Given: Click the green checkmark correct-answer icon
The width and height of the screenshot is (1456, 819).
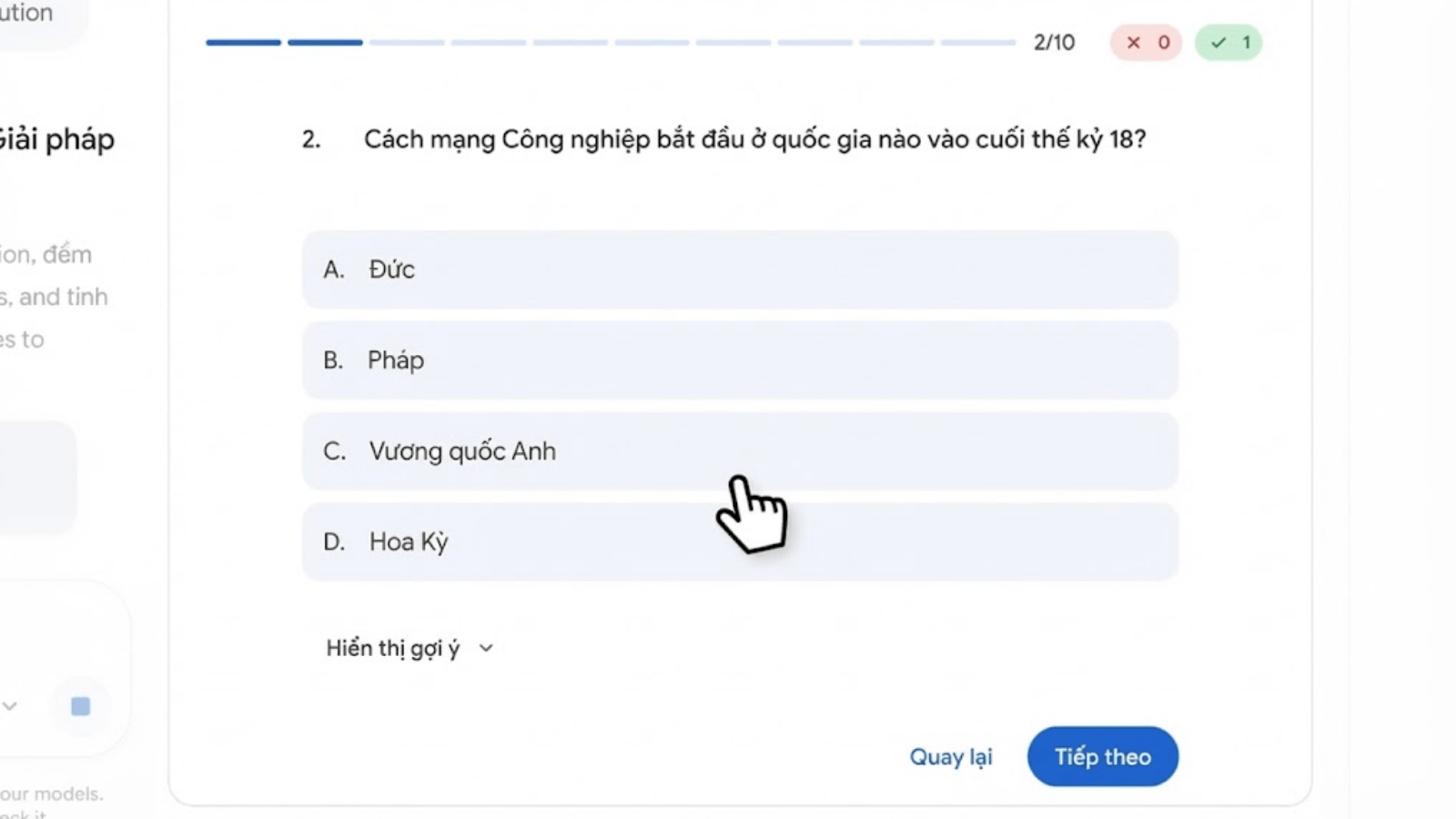Looking at the screenshot, I should pos(1218,43).
